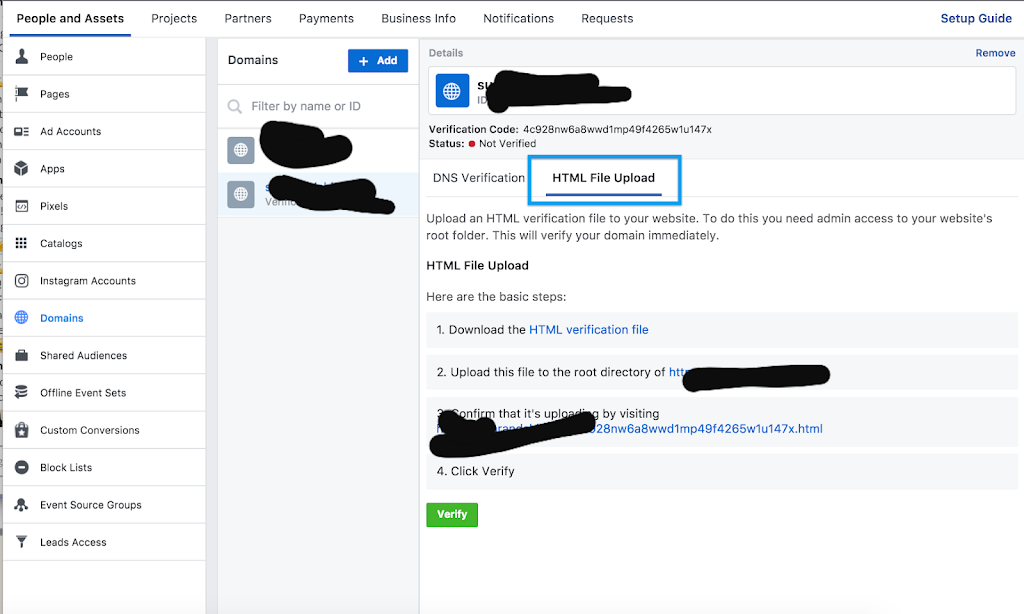1024x614 pixels.
Task: Click the Apps cube icon
Action: pos(22,169)
